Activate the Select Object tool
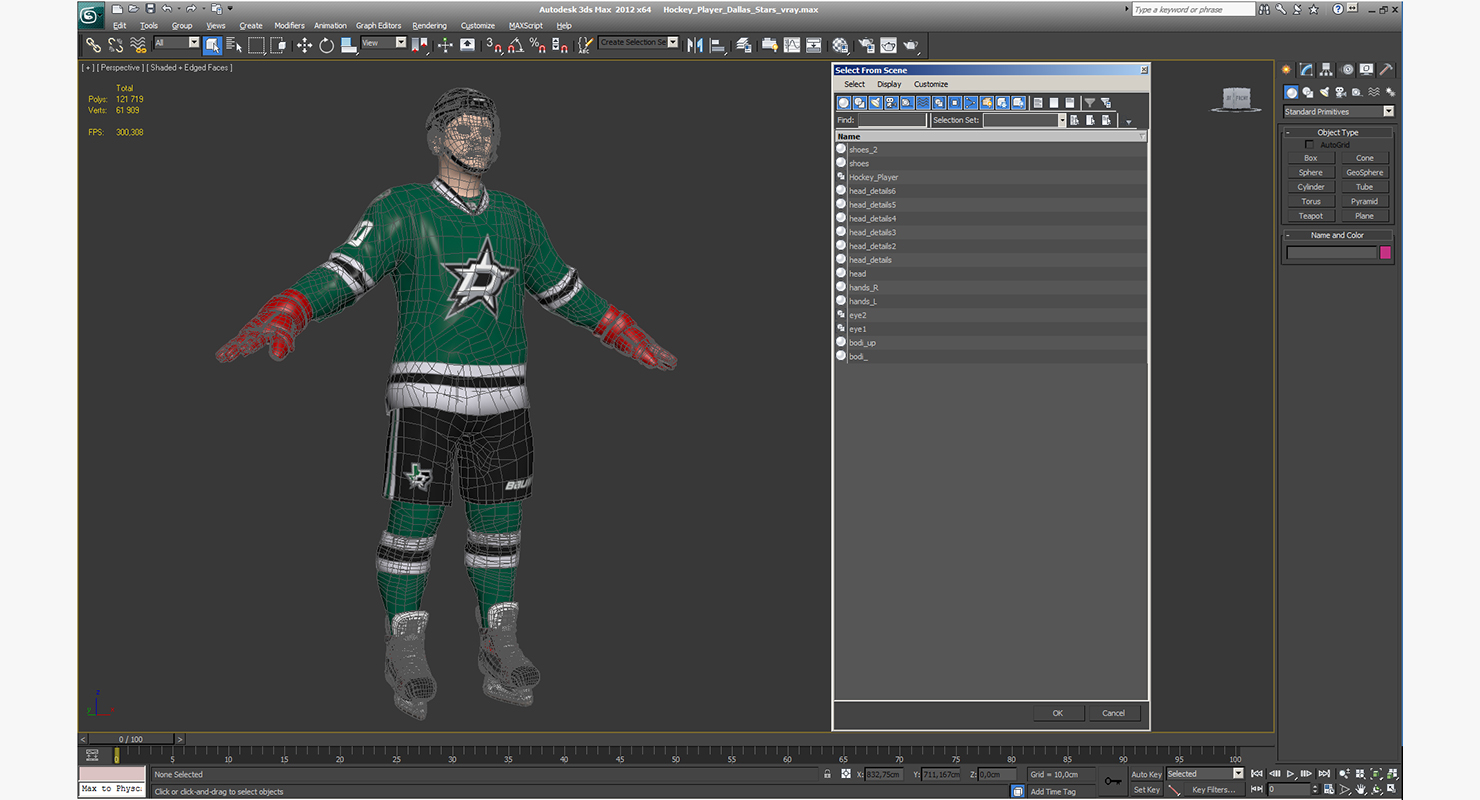1480x800 pixels. click(x=212, y=45)
